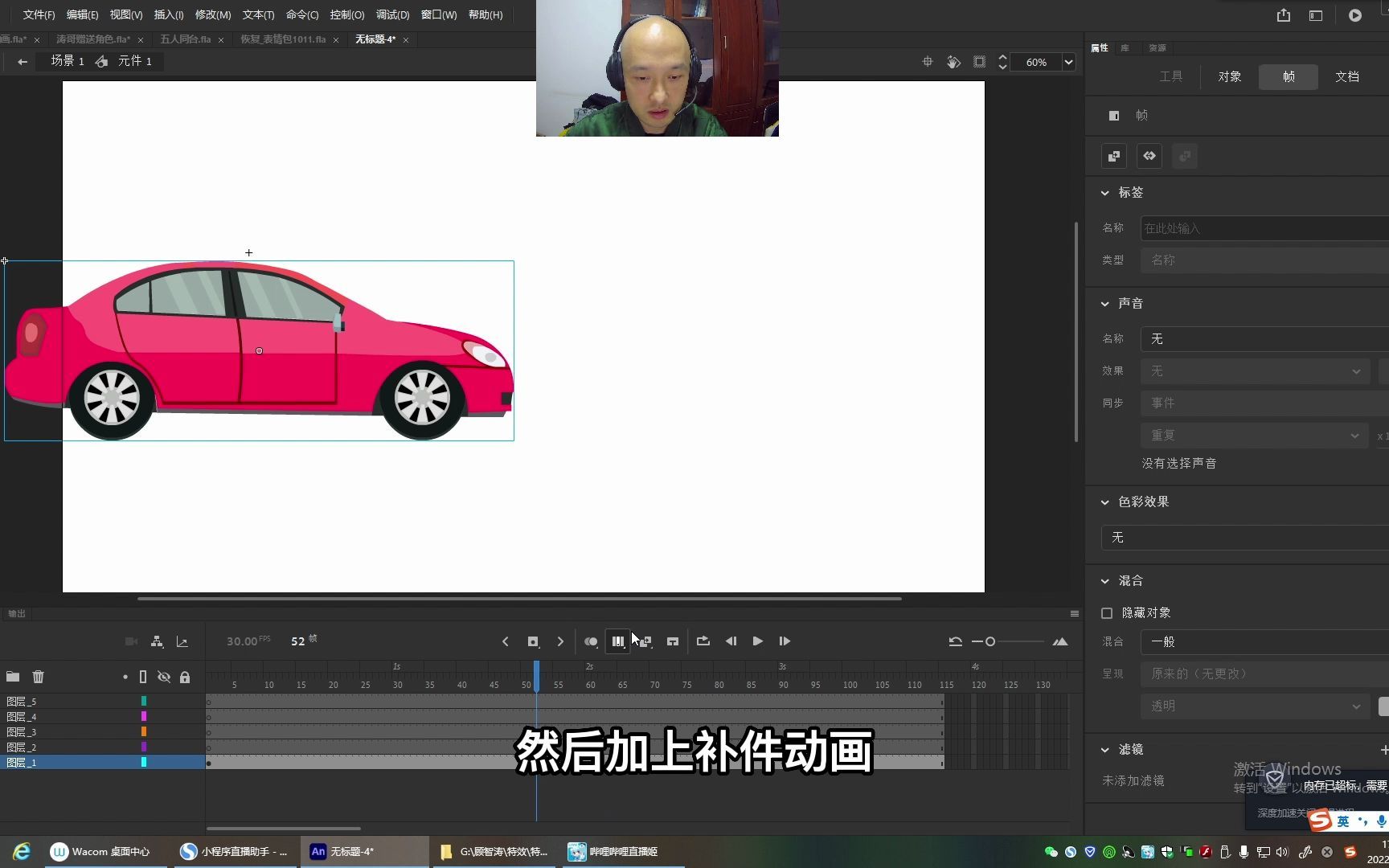Open the workspace switcher icon
Viewport: 1389px width, 868px height.
click(1316, 15)
